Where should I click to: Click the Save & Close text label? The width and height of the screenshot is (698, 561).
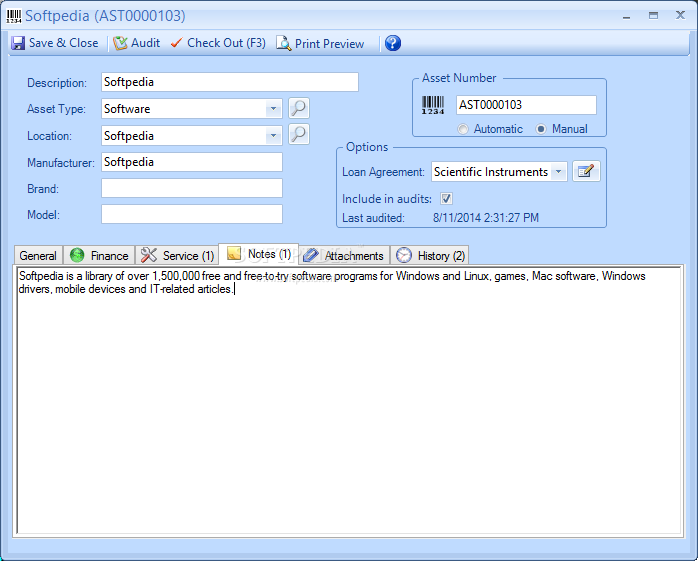pos(64,43)
